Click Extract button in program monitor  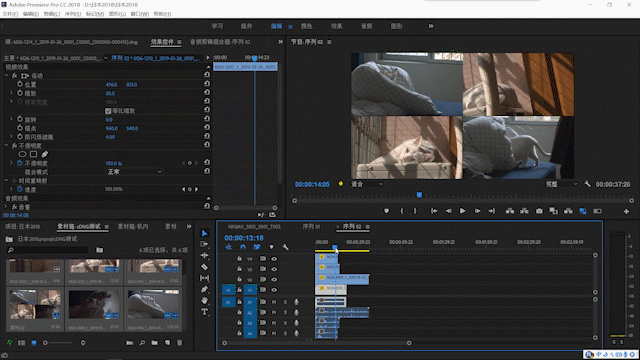point(524,211)
